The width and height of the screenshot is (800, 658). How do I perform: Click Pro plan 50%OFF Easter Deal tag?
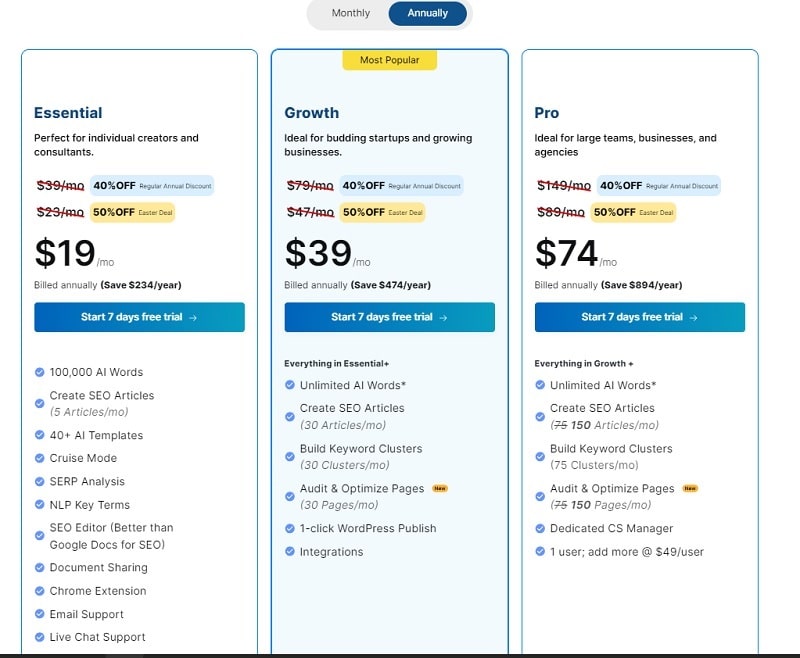(633, 212)
